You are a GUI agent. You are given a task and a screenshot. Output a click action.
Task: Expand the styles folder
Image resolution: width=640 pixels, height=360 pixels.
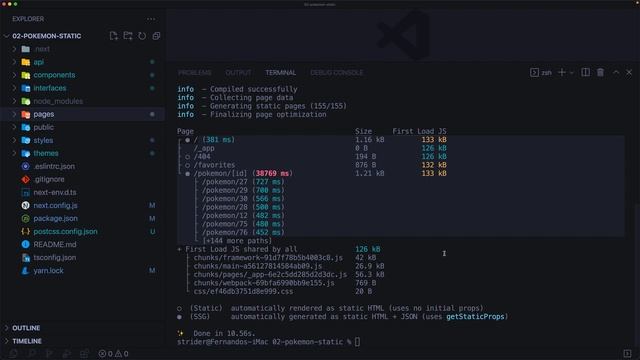click(14, 140)
